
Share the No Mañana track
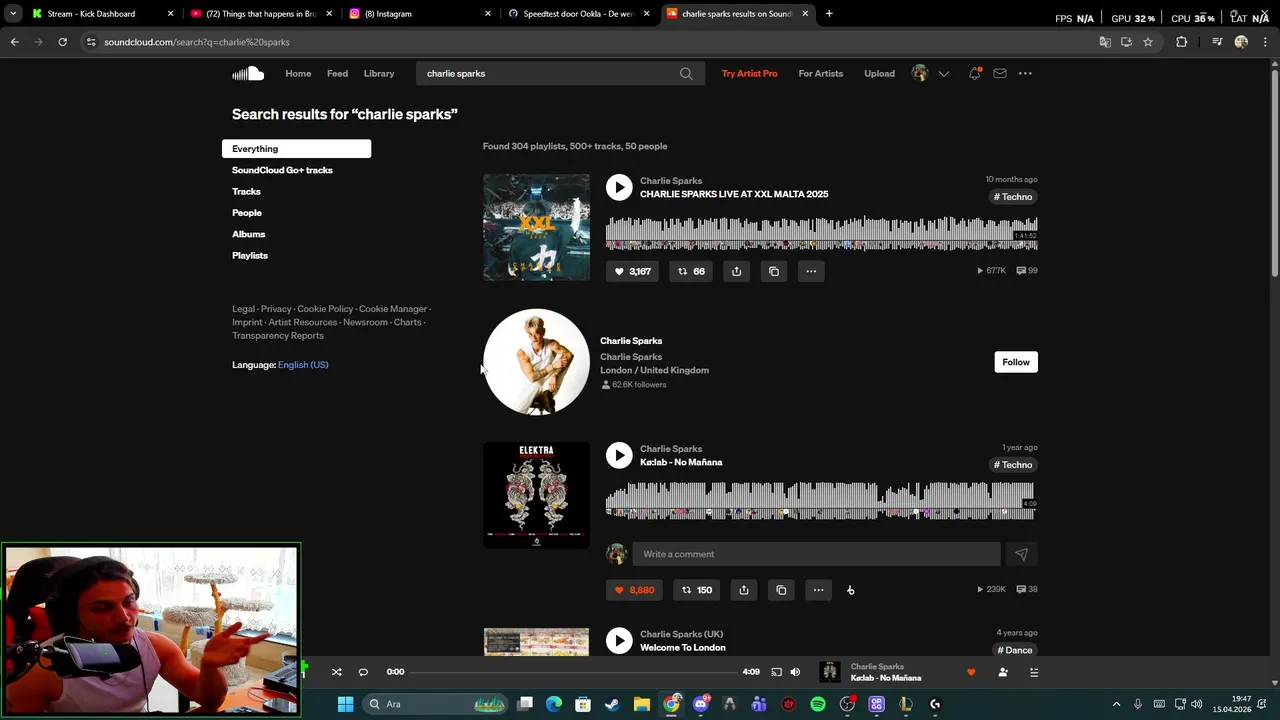click(x=744, y=590)
